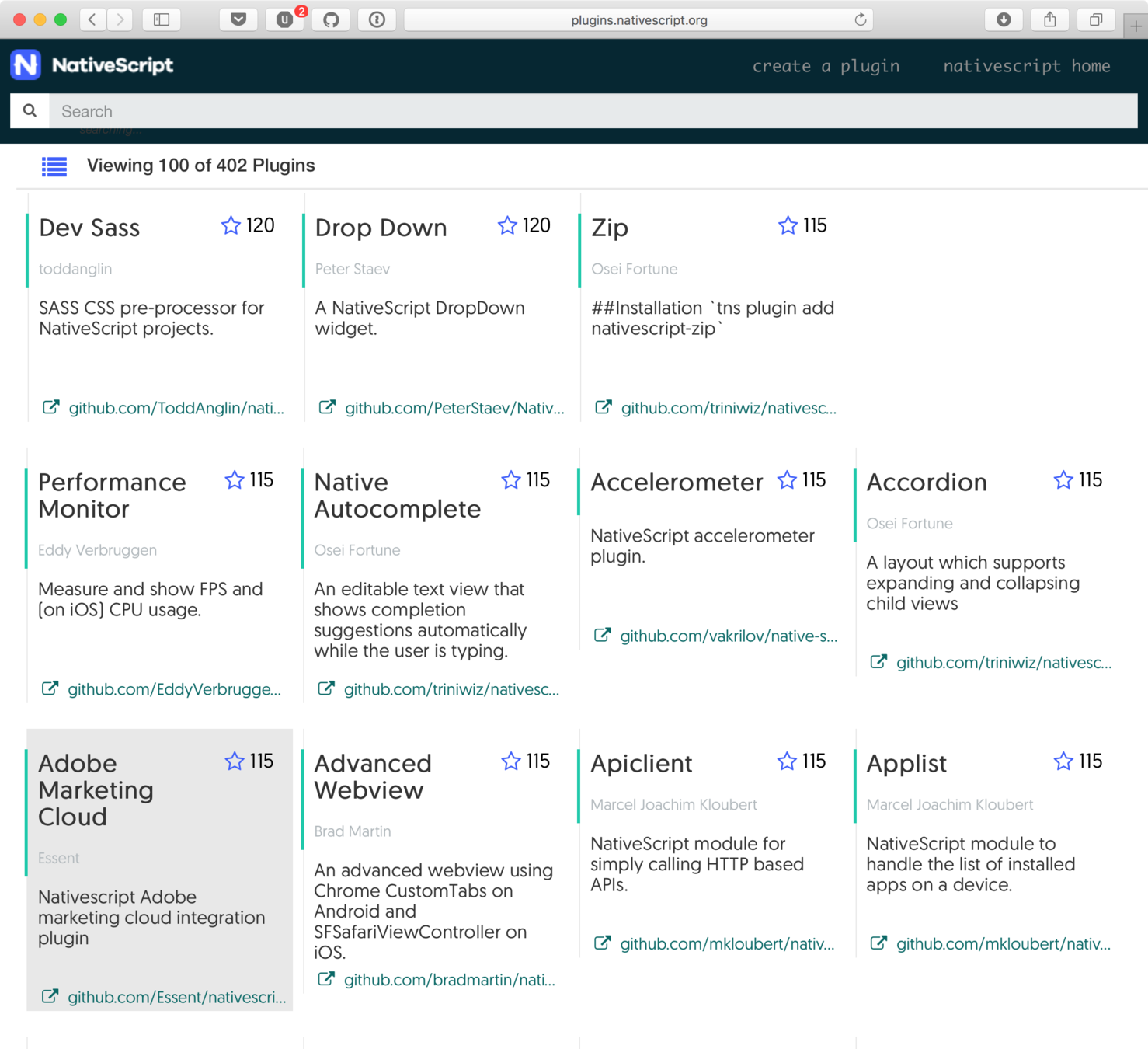Screen dimensions: 1148x1049
Task: Open github.com/ToddAnglin link for Dev Sass
Action: pyautogui.click(x=176, y=408)
